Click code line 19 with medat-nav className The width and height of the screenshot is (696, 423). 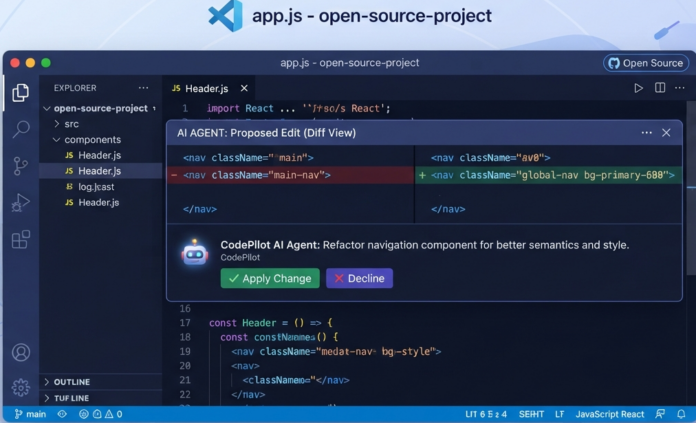[x=336, y=352]
